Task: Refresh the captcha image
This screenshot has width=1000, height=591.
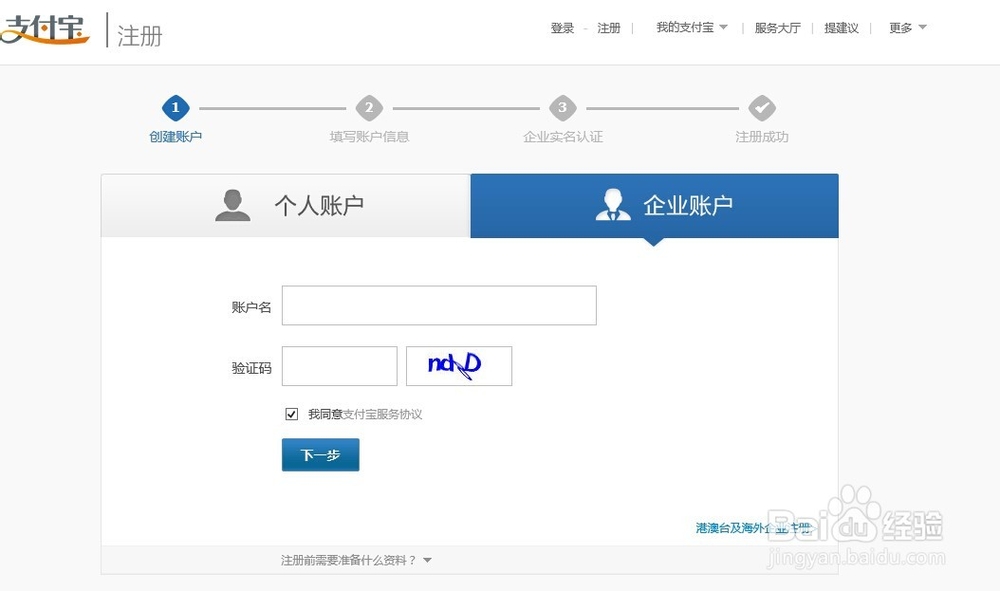Action: (x=459, y=366)
